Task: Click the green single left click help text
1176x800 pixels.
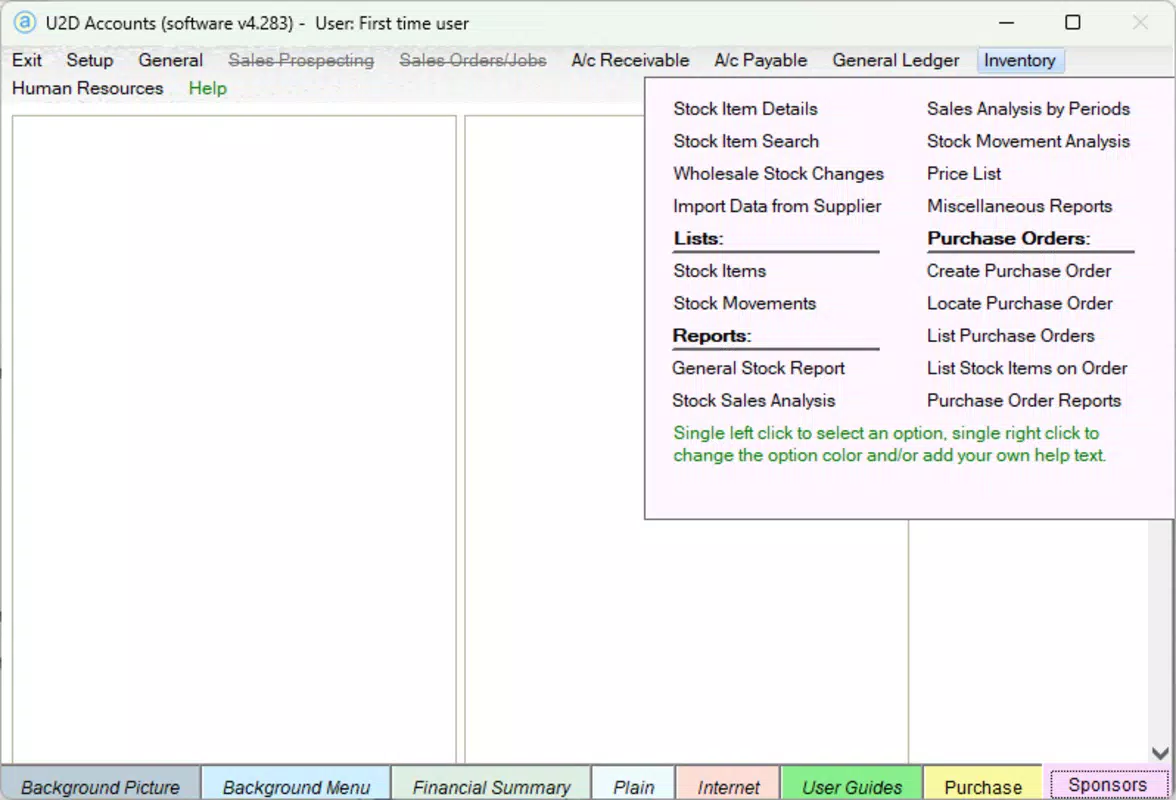Action: point(890,444)
